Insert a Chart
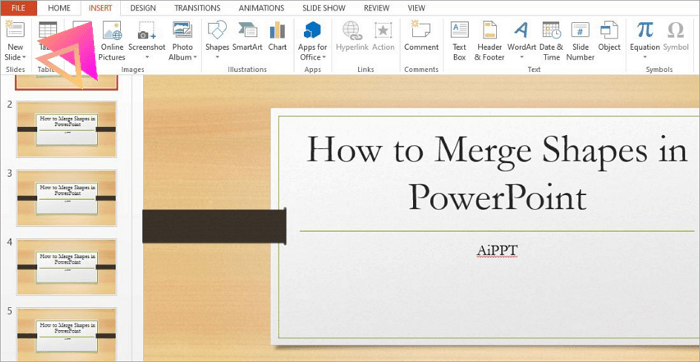 pos(277,36)
